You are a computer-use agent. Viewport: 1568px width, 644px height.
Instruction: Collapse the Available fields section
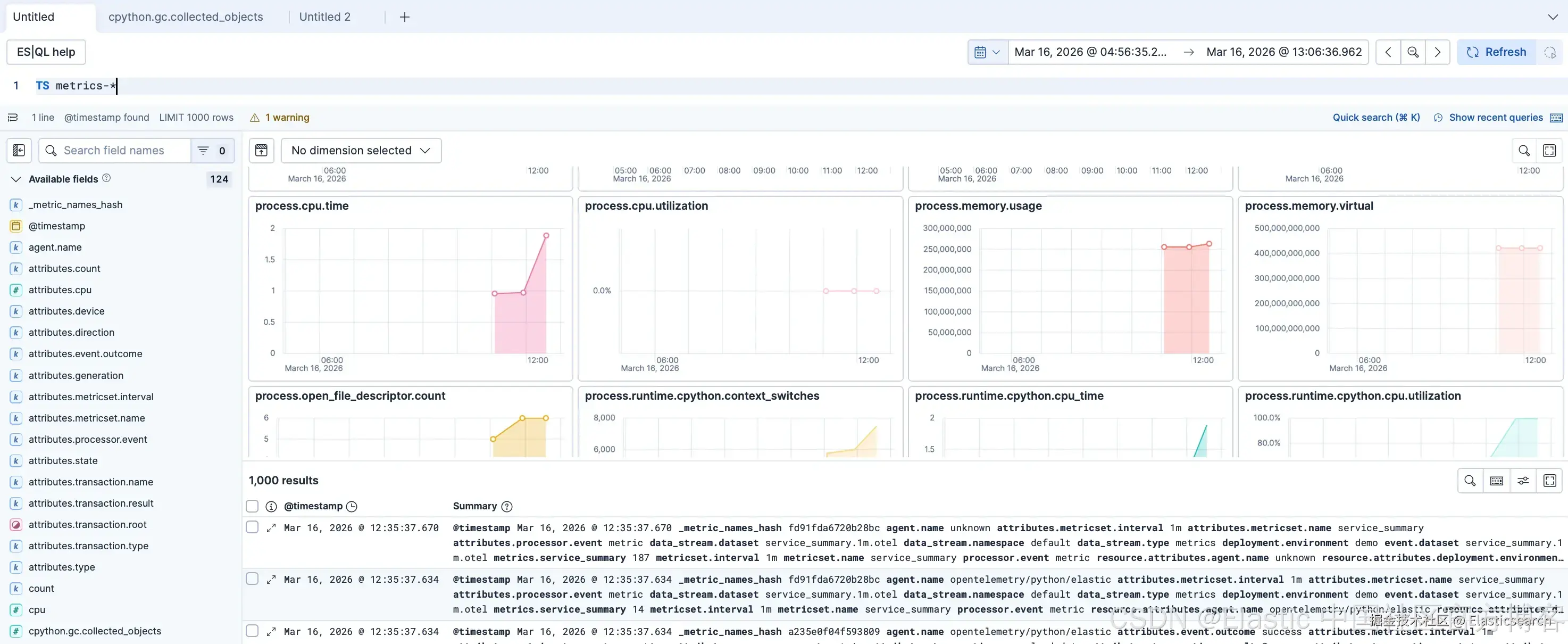(x=16, y=179)
